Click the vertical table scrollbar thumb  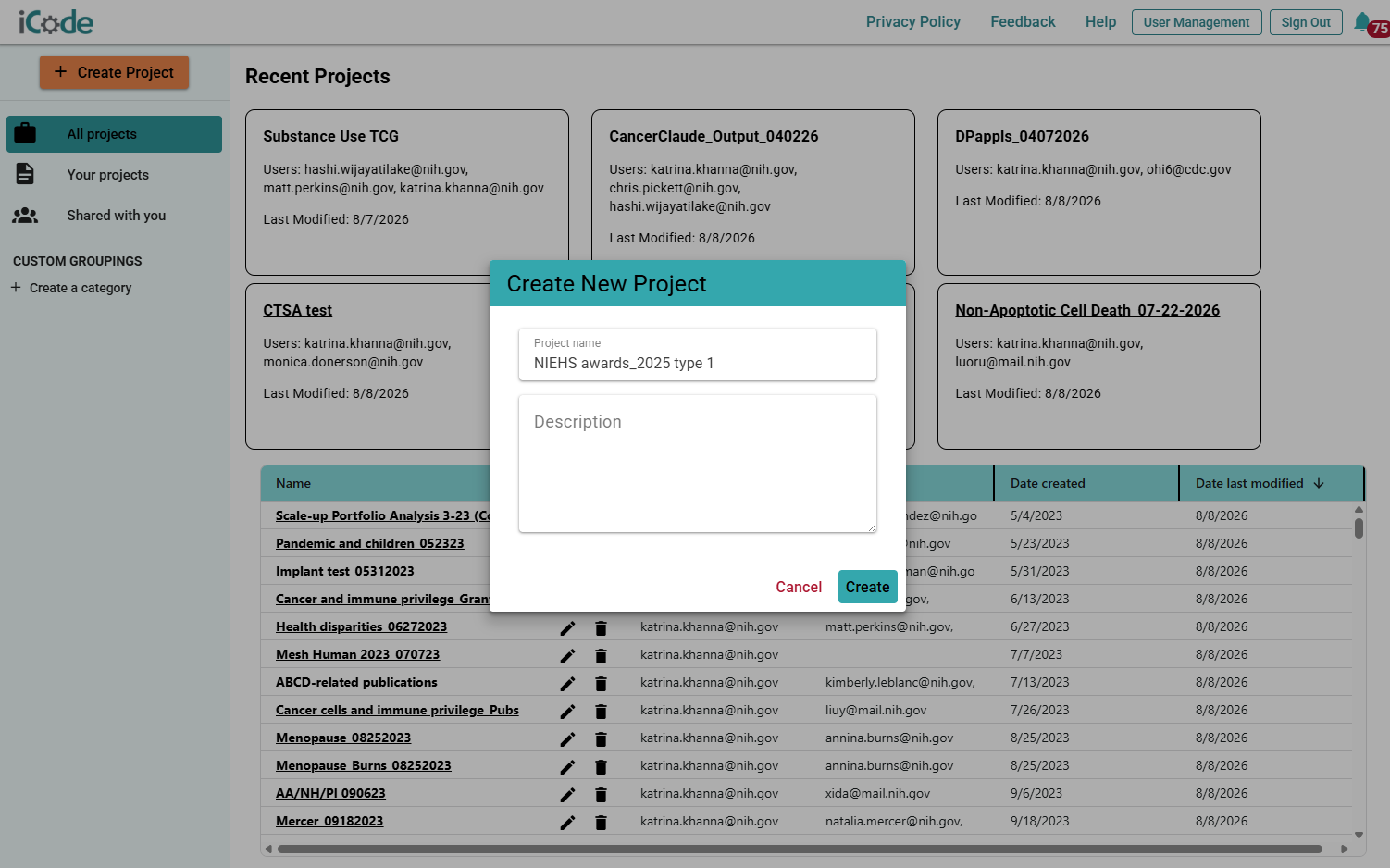(1359, 527)
